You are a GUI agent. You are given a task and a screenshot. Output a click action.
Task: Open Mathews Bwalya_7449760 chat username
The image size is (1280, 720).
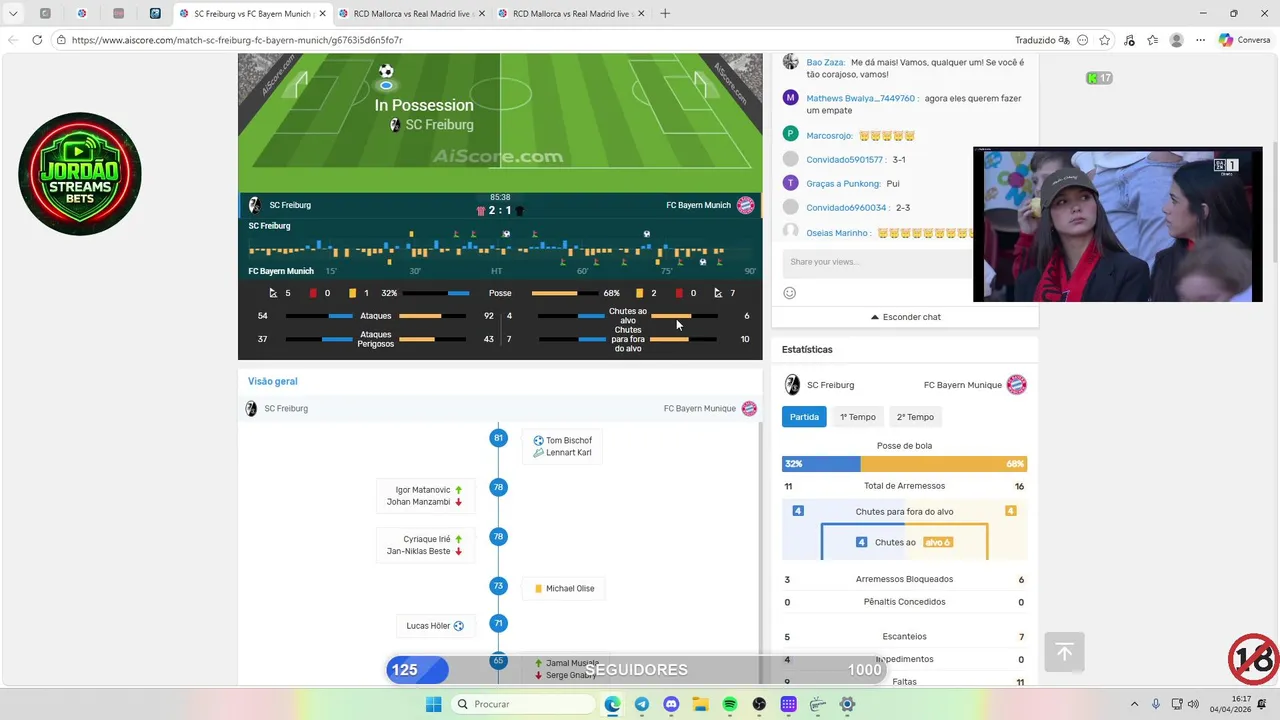click(861, 99)
